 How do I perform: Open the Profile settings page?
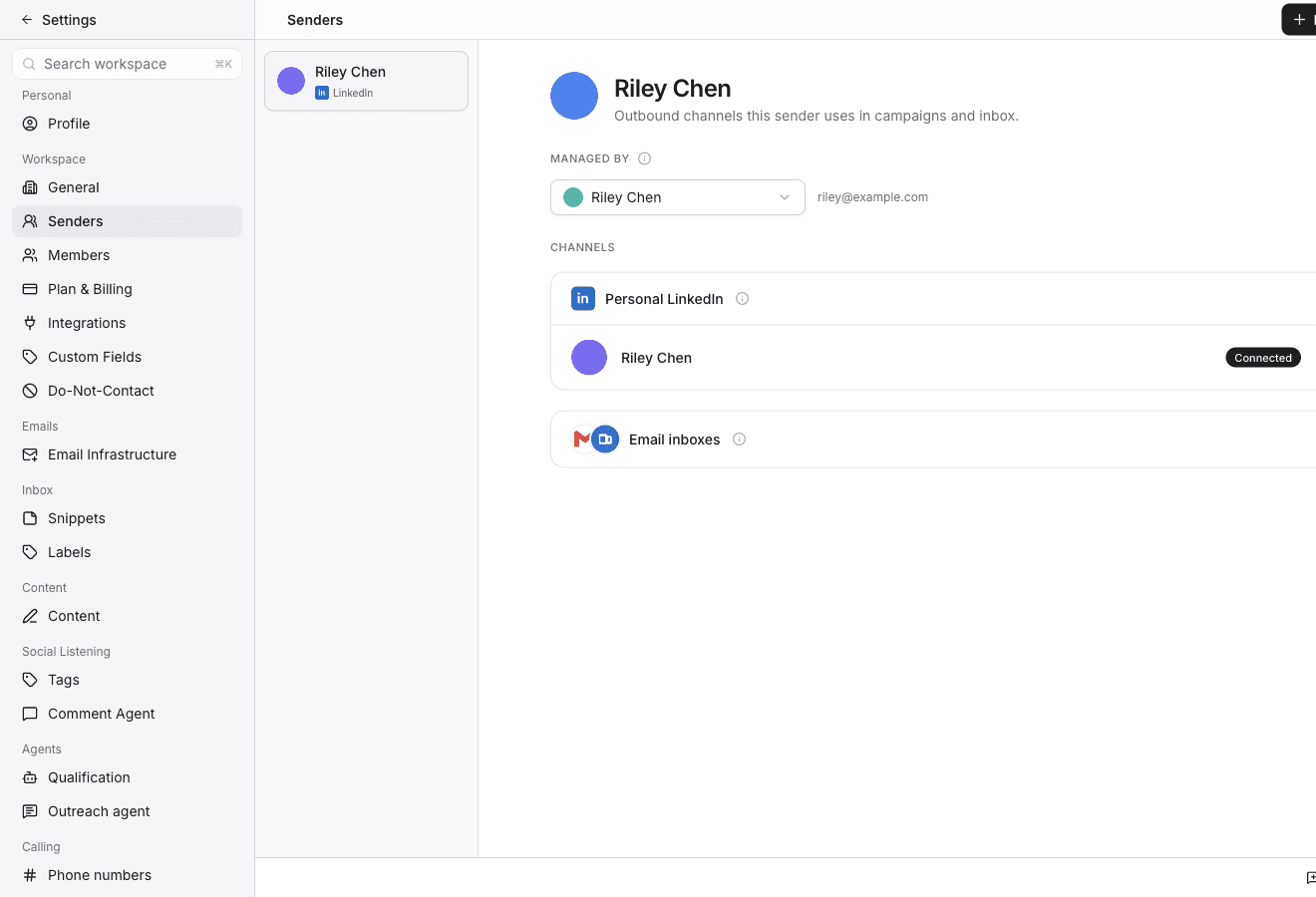[127, 124]
